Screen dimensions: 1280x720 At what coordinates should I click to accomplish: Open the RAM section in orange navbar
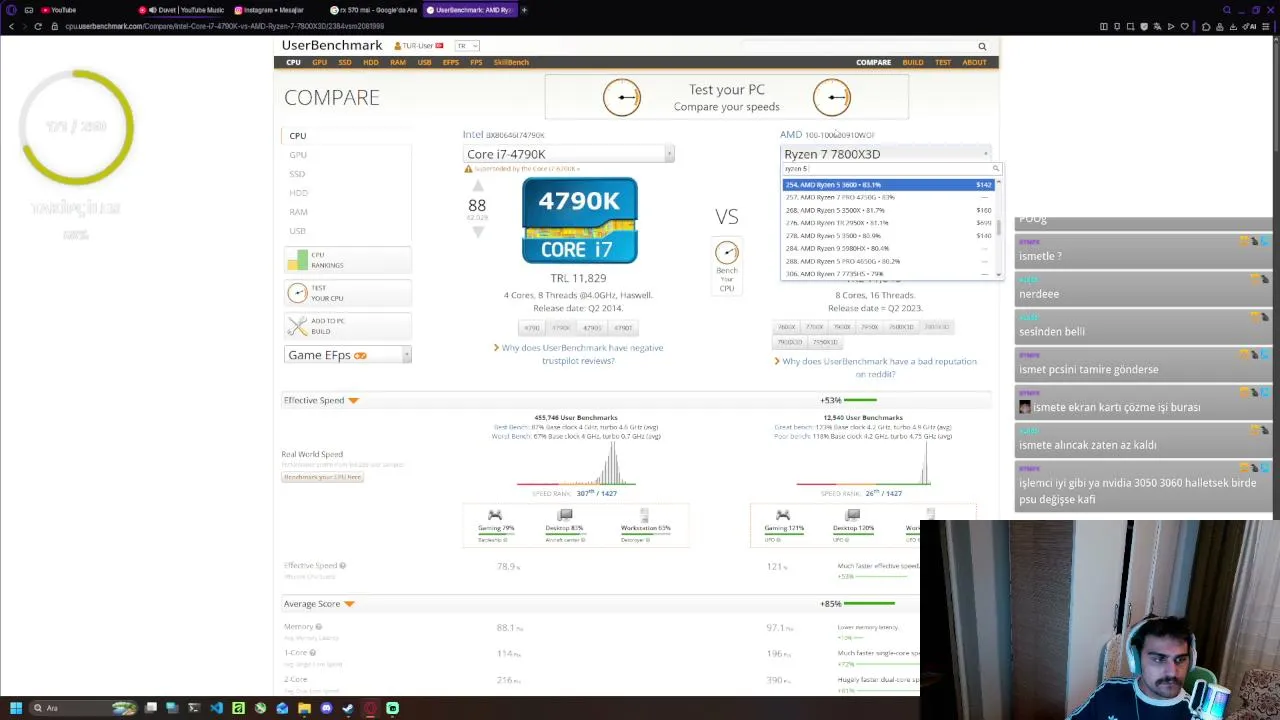(x=398, y=62)
